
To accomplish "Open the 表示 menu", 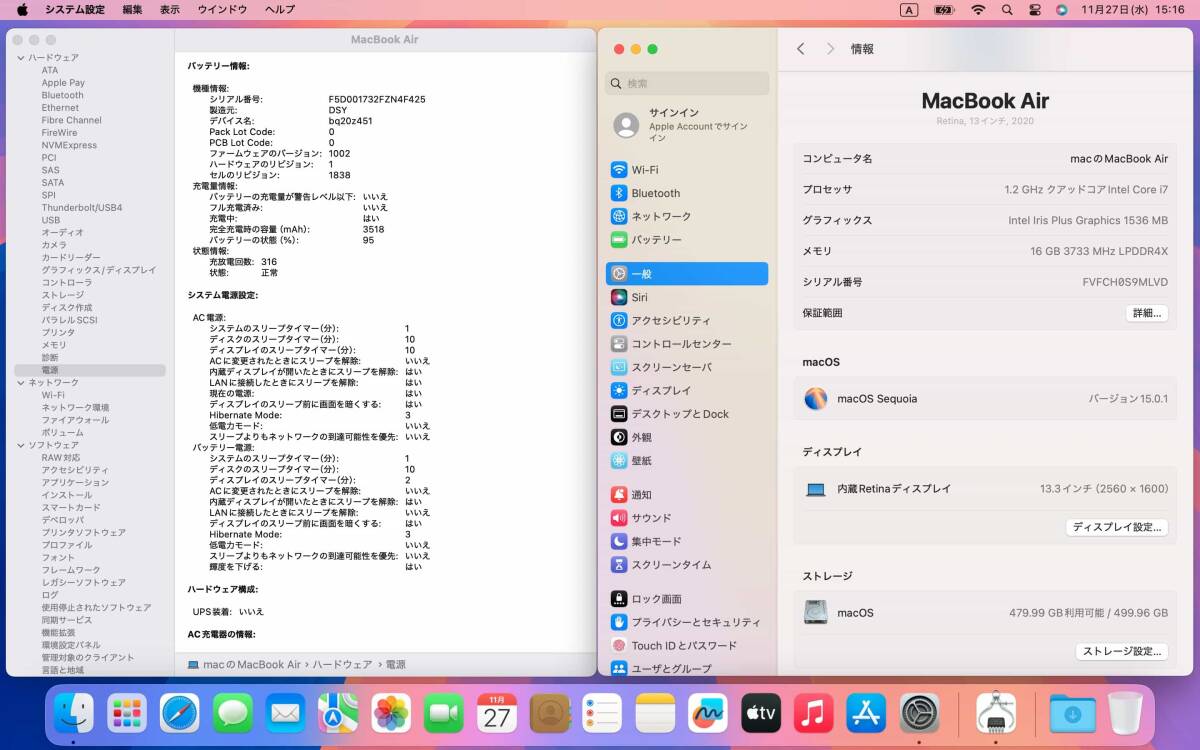I will (x=170, y=9).
